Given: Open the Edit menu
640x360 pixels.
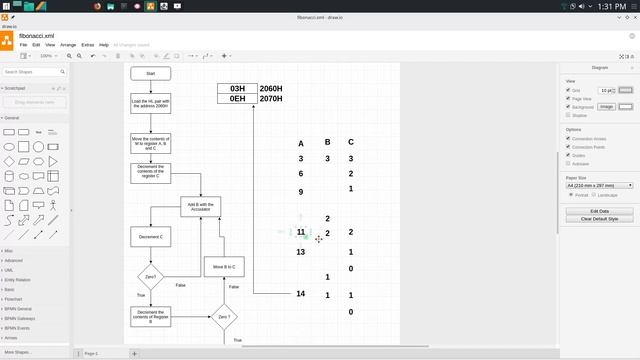Looking at the screenshot, I should tap(36, 45).
